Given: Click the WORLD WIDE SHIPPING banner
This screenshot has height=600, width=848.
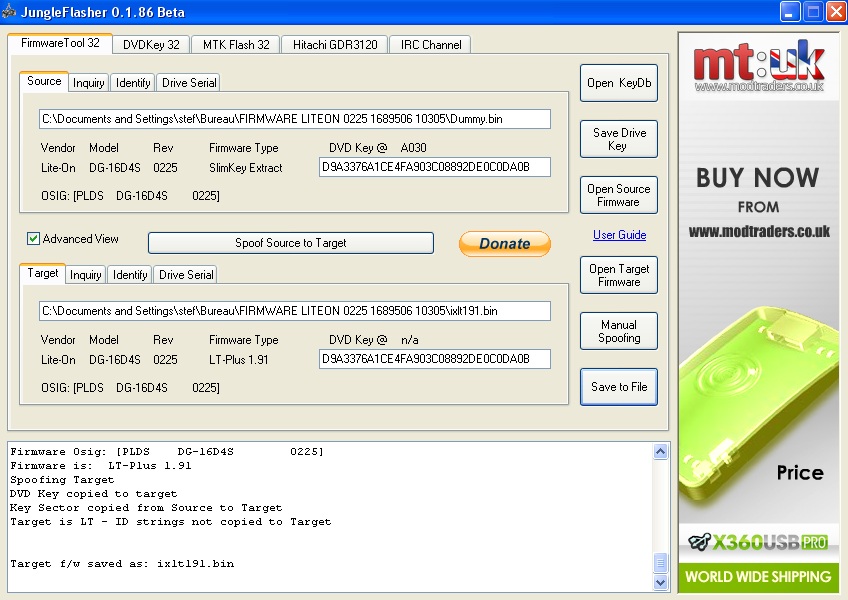Looking at the screenshot, I should pyautogui.click(x=758, y=577).
